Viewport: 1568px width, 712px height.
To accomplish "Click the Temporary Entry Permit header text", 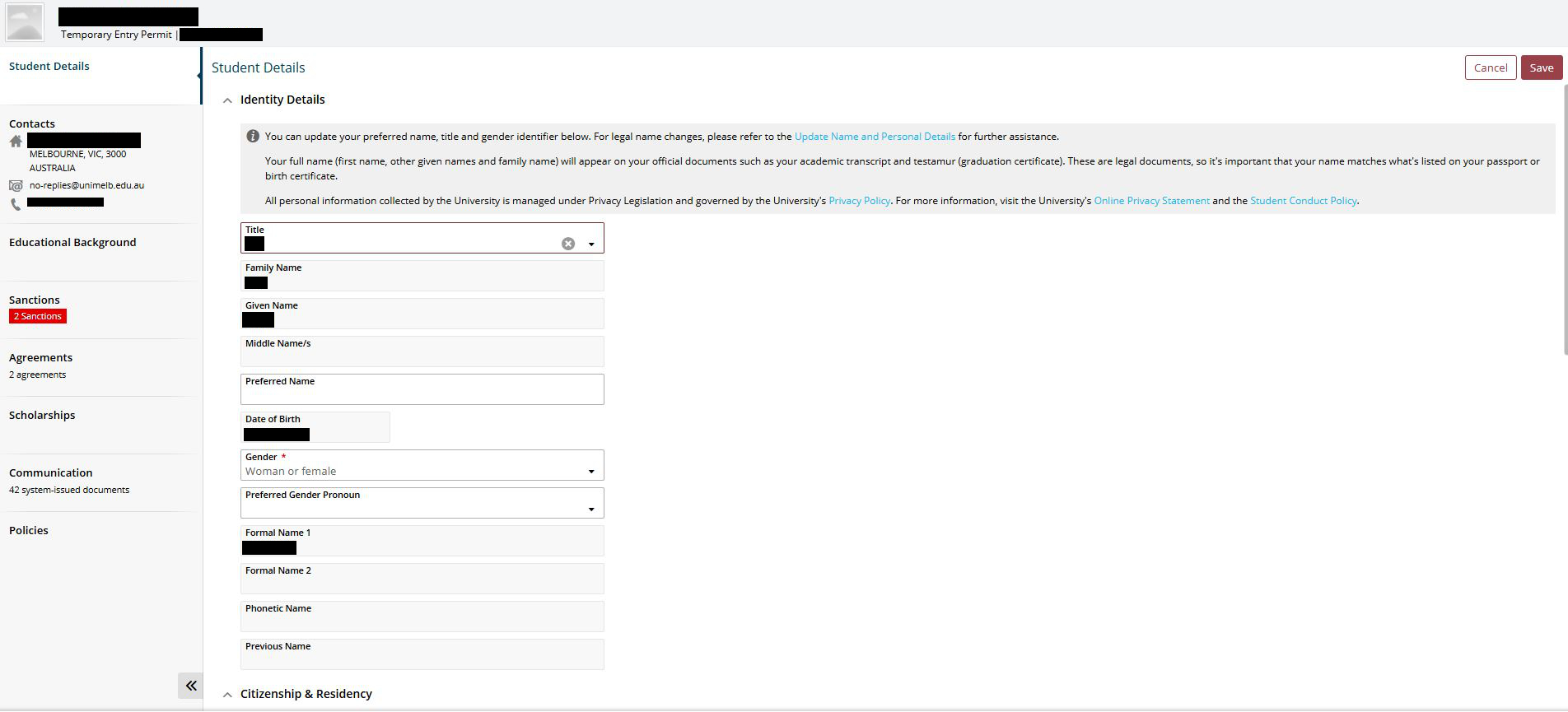I will pos(116,35).
